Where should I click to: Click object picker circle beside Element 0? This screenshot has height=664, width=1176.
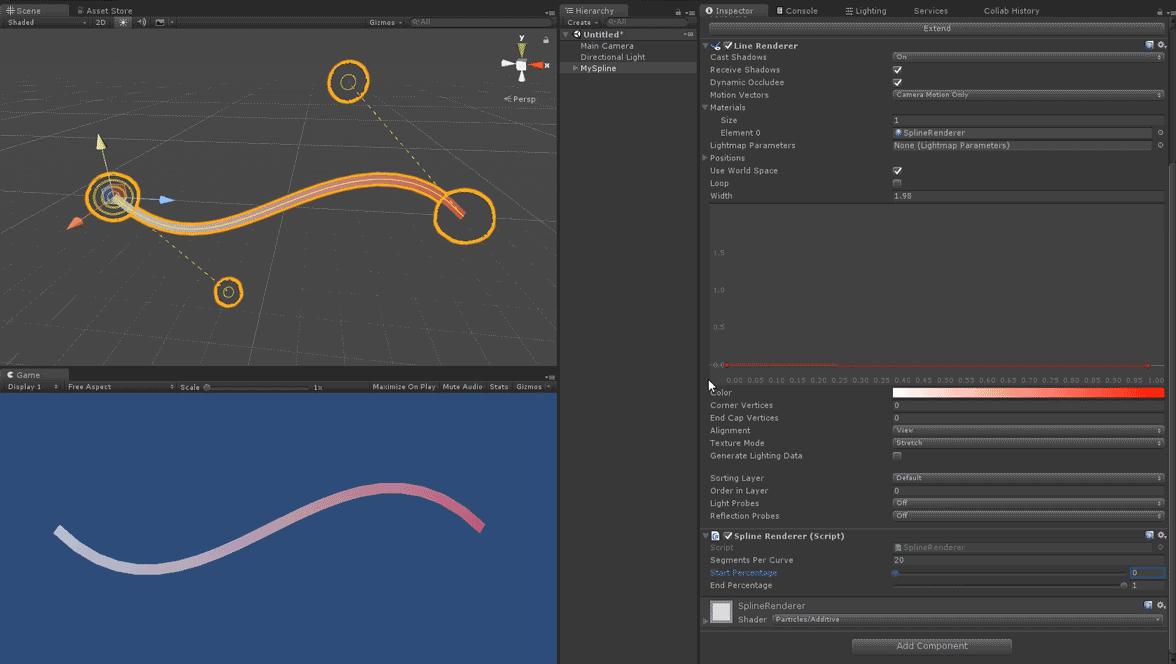1160,133
